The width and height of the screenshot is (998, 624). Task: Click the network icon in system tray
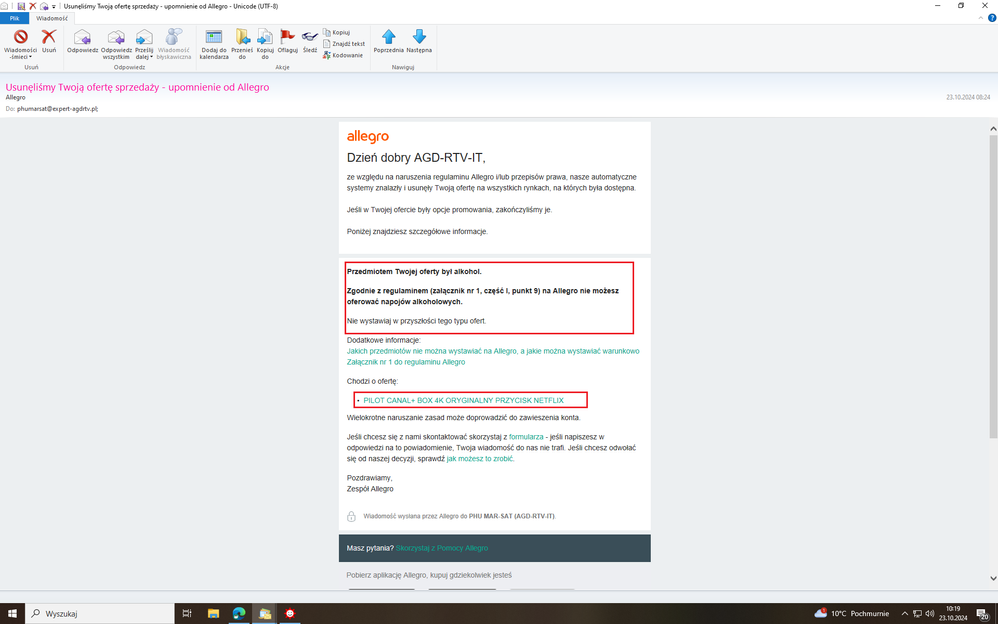(917, 613)
